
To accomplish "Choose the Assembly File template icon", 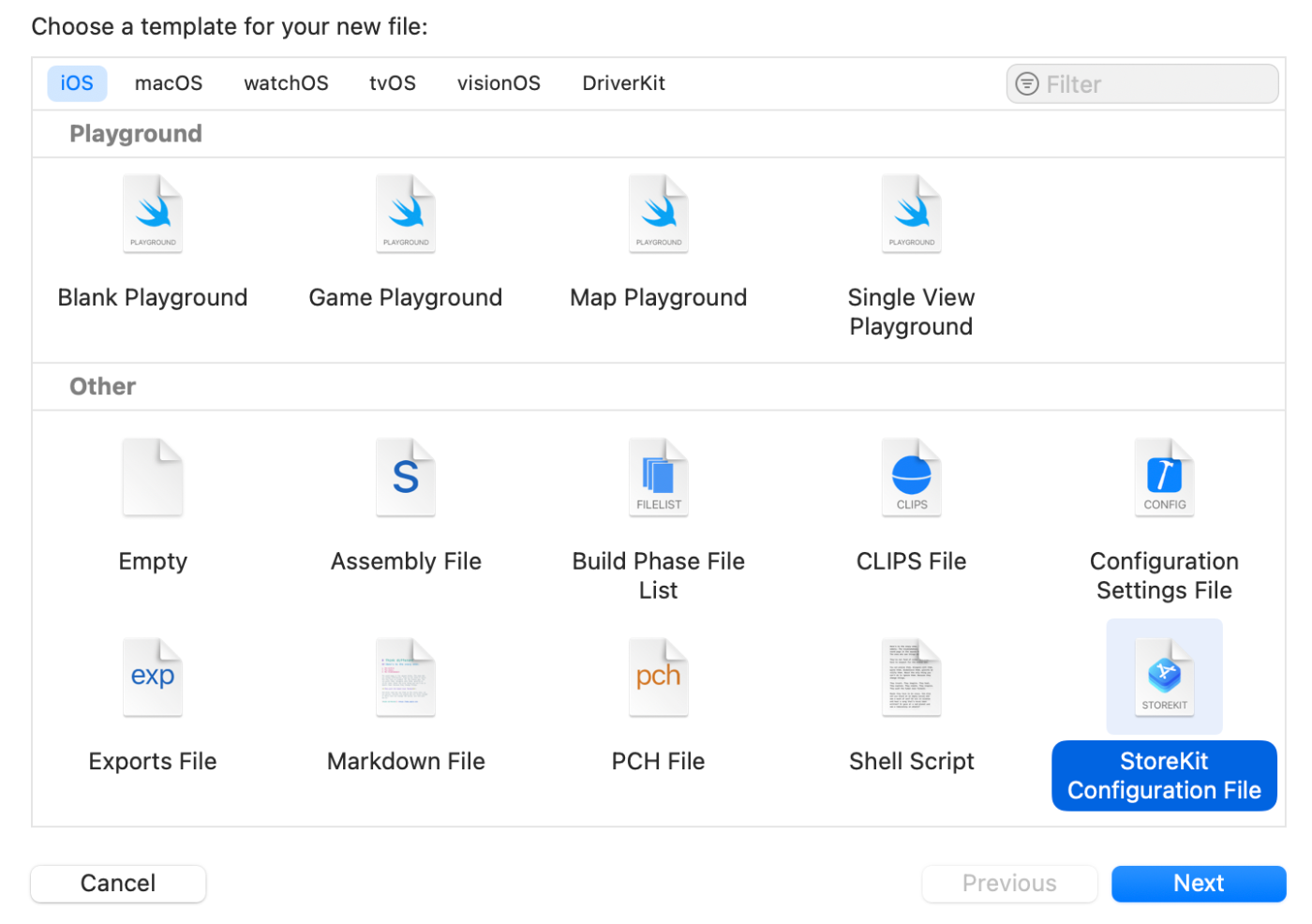I will click(x=406, y=477).
